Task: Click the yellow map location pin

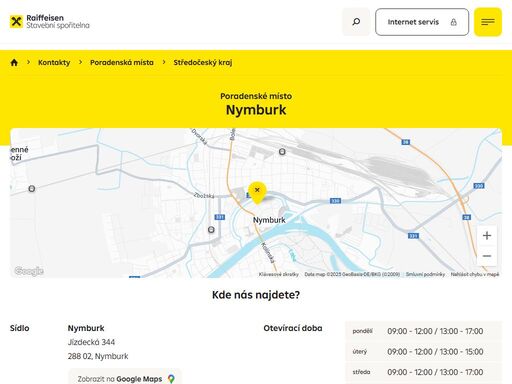Action: pyautogui.click(x=257, y=193)
